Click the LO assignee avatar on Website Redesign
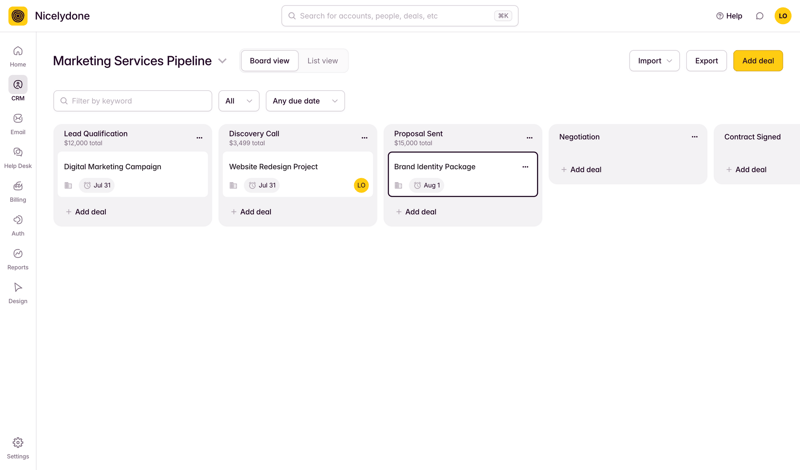800x470 pixels. point(361,185)
